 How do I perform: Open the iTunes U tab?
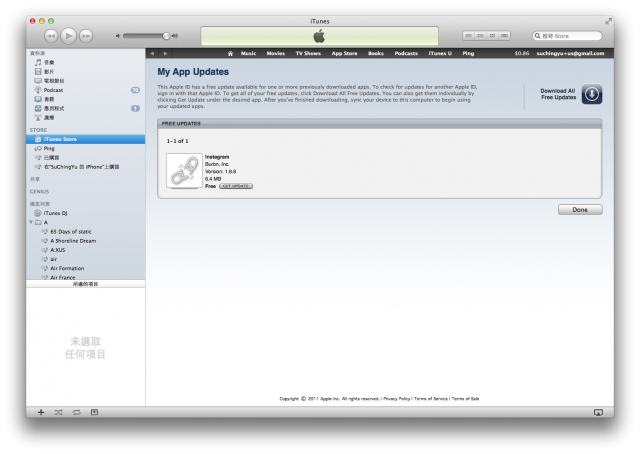[x=440, y=53]
